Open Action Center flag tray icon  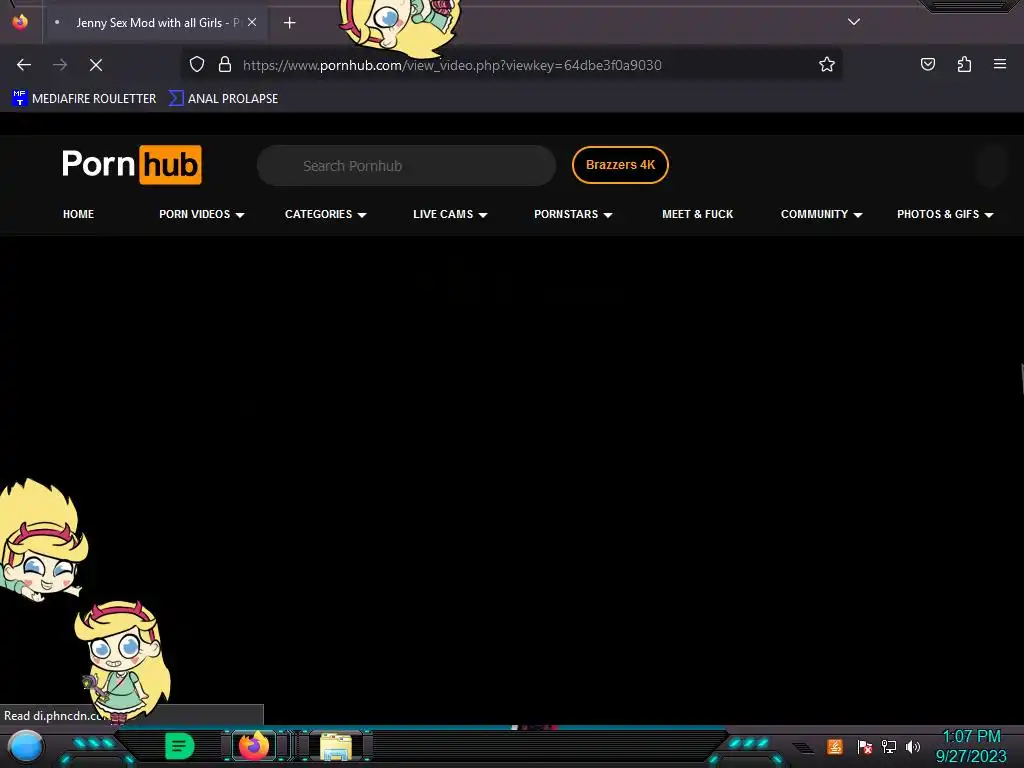click(x=865, y=746)
